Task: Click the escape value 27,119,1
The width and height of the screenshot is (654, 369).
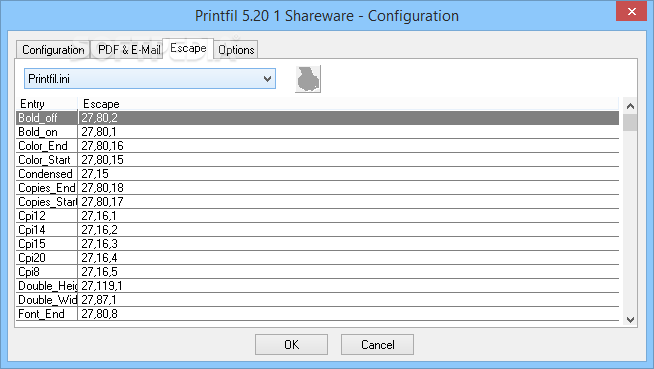Action: click(x=102, y=286)
